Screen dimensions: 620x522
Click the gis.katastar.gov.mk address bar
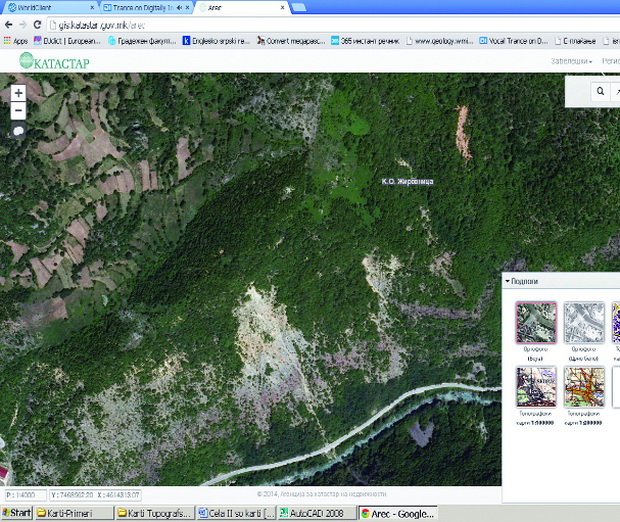tap(332, 25)
